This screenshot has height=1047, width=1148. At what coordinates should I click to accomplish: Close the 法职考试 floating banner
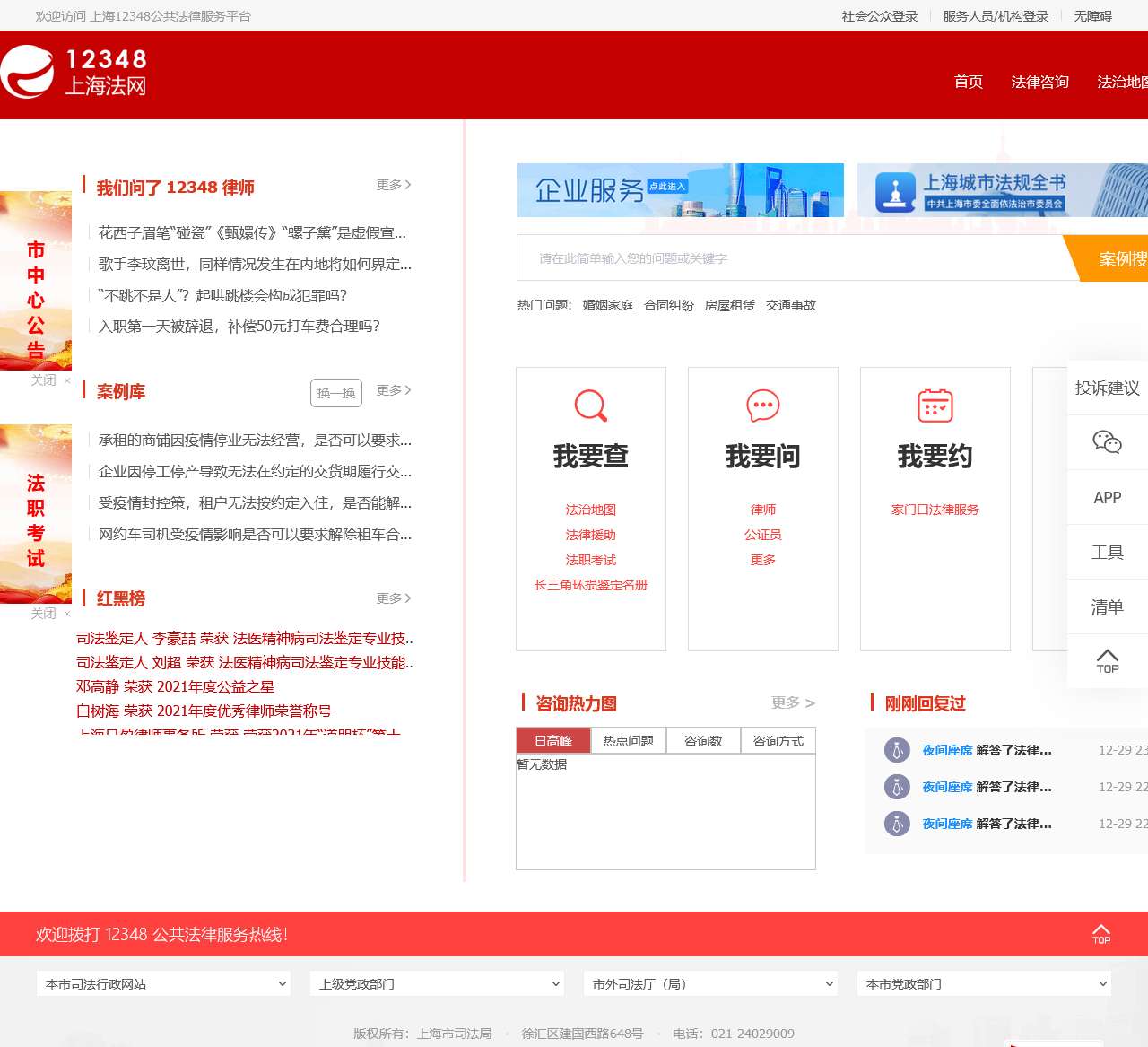(50, 614)
